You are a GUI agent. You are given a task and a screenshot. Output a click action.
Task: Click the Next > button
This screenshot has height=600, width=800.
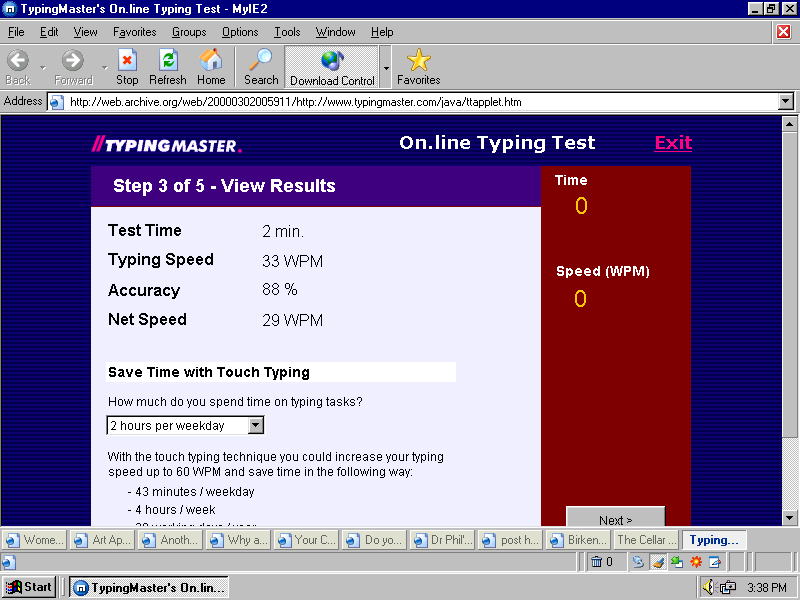click(x=615, y=516)
